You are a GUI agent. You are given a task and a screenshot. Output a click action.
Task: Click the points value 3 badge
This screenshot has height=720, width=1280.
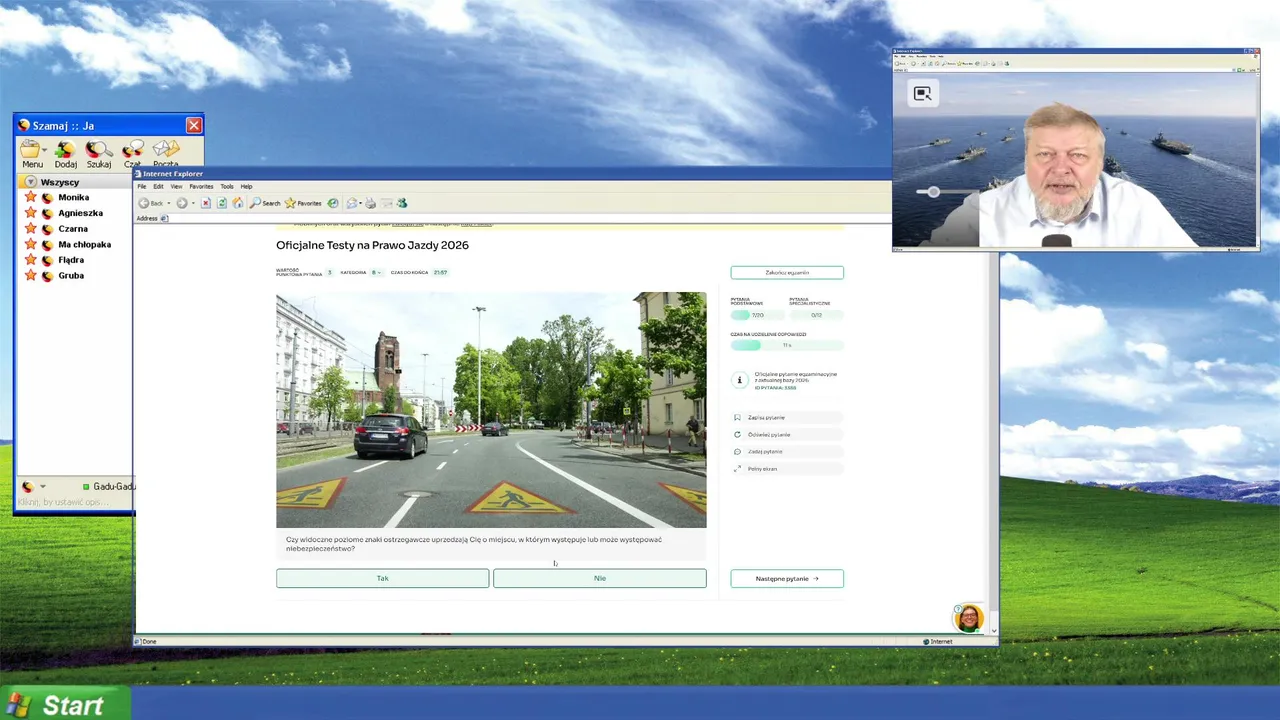[329, 272]
